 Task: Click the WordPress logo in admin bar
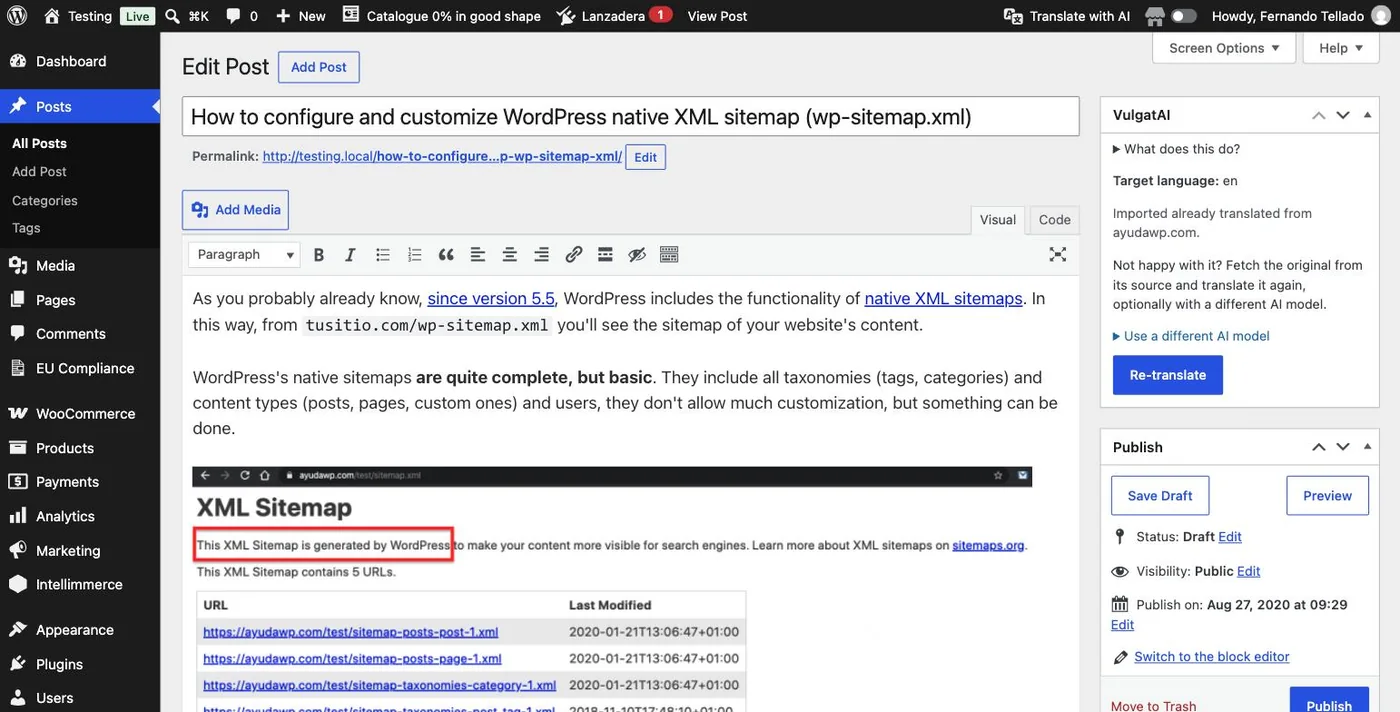tap(17, 16)
